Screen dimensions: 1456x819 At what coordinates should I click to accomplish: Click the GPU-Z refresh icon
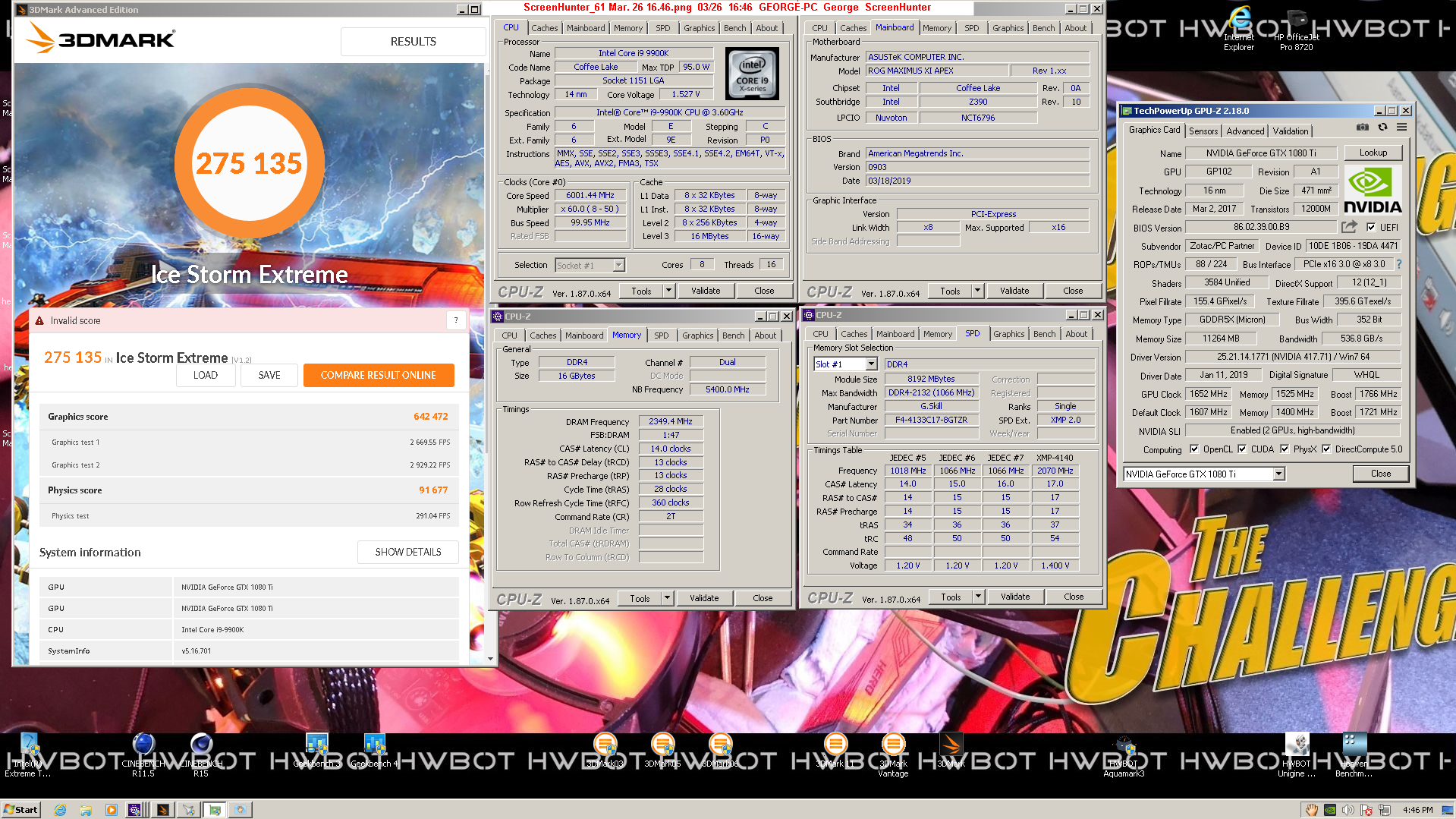click(1382, 128)
